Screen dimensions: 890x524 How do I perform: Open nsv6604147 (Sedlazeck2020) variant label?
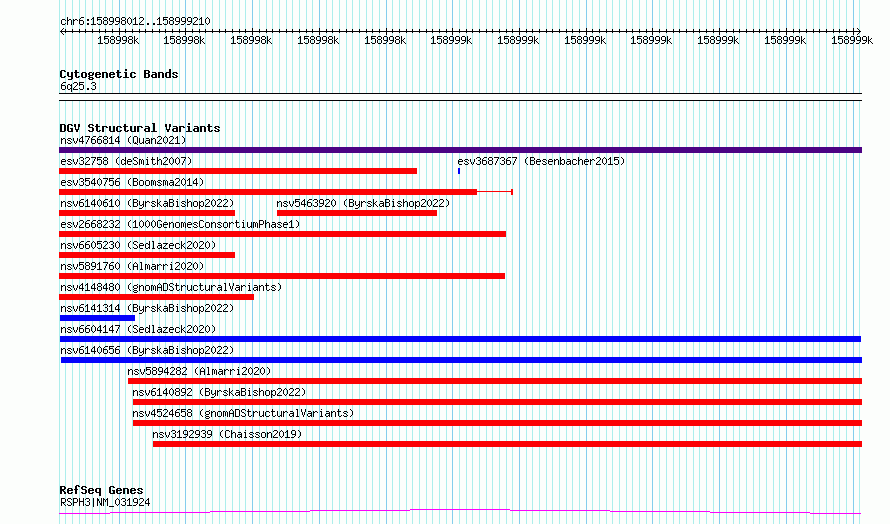click(138, 329)
